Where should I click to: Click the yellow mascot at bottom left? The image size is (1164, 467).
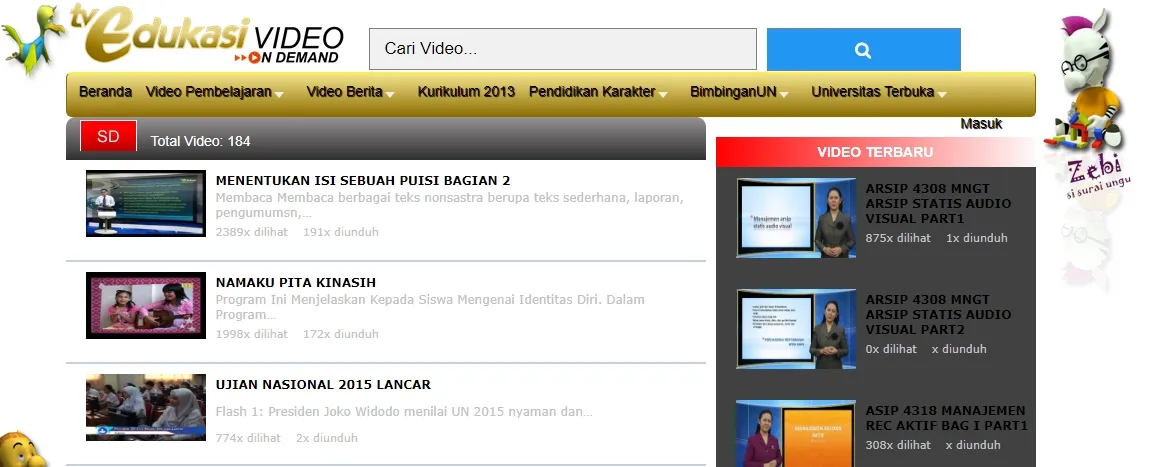coord(21,449)
